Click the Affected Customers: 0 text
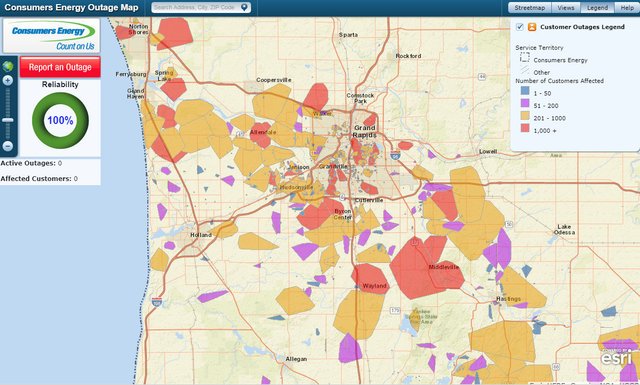Image resolution: width=640 pixels, height=385 pixels. click(39, 179)
